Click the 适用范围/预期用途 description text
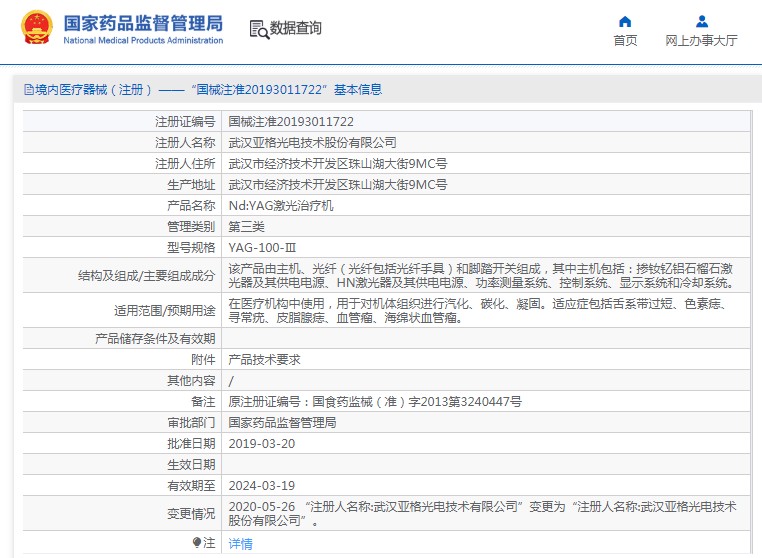762x558 pixels. point(478,311)
